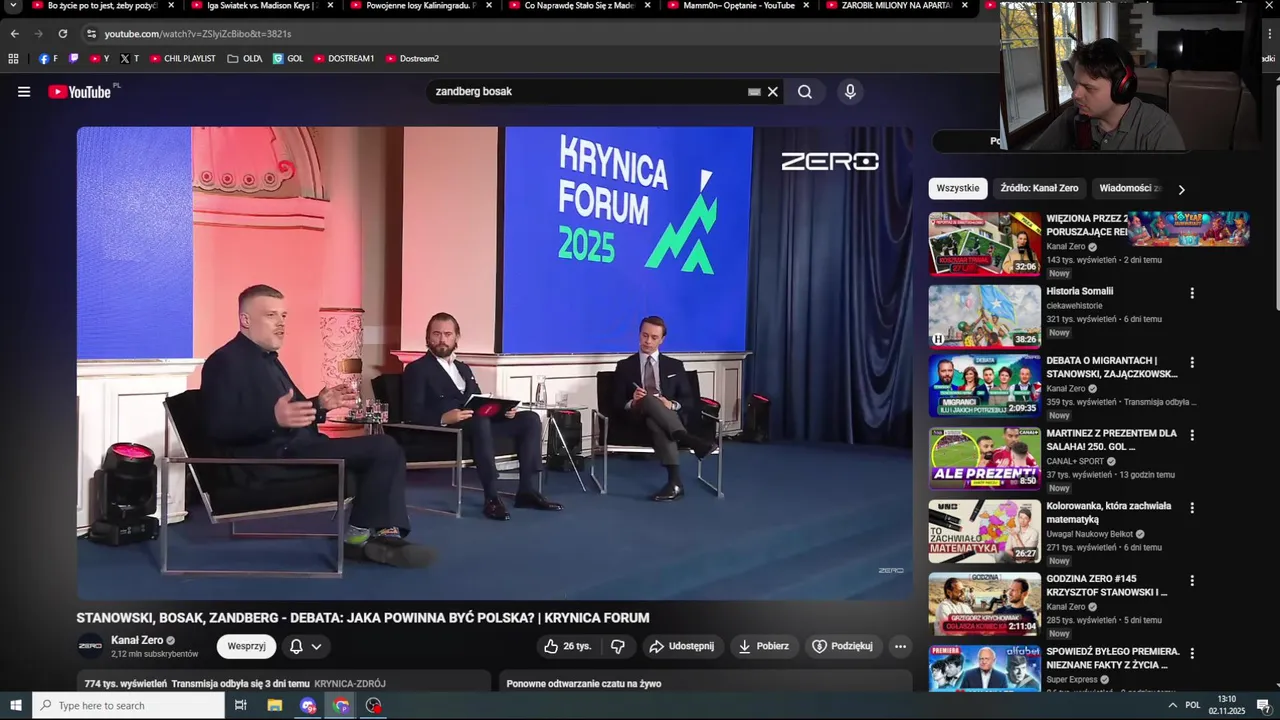1280x720 pixels.
Task: Click the Windows 'Type here to search' box
Action: pos(128,705)
